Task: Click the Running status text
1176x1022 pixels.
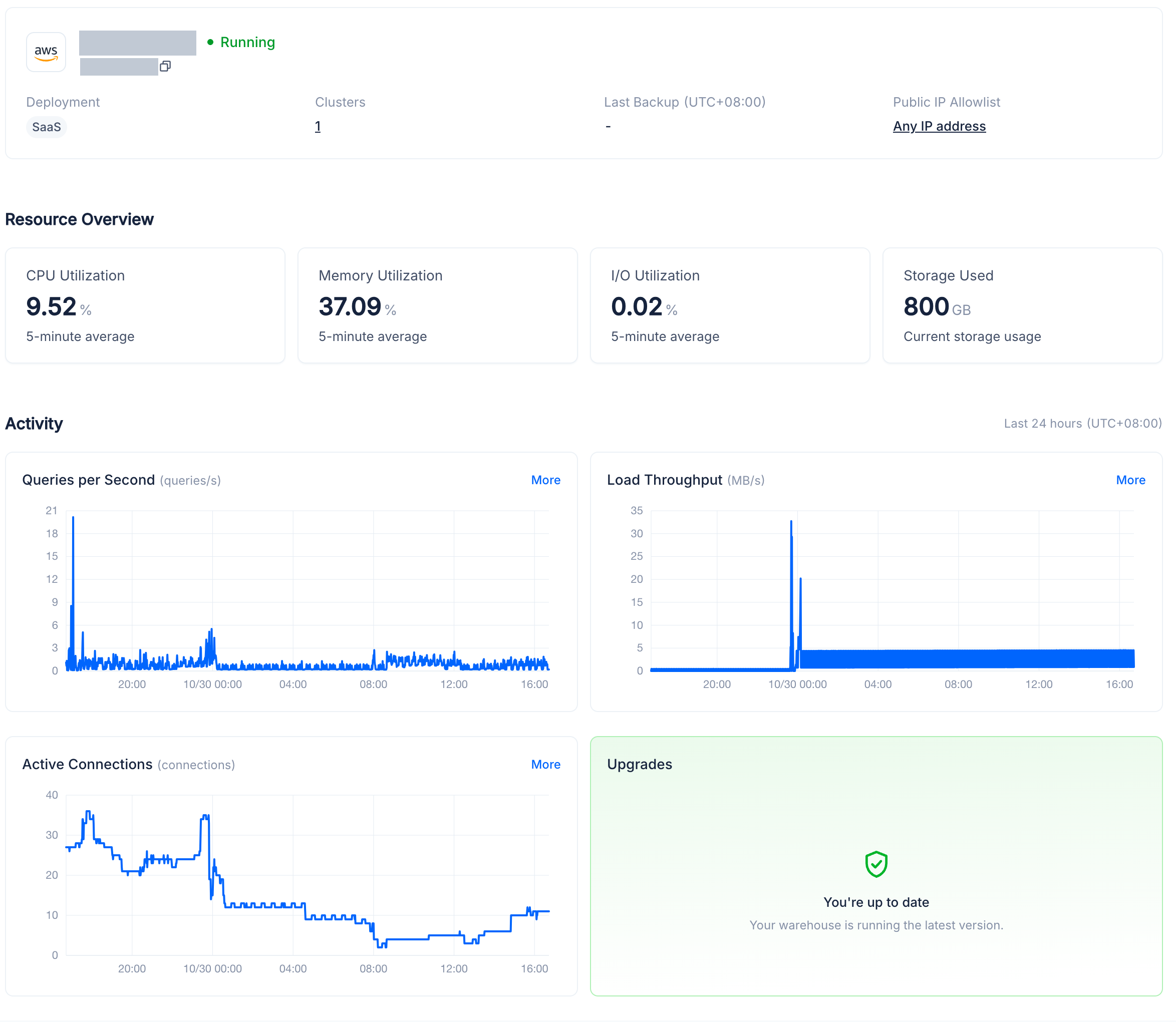Action: pyautogui.click(x=247, y=42)
